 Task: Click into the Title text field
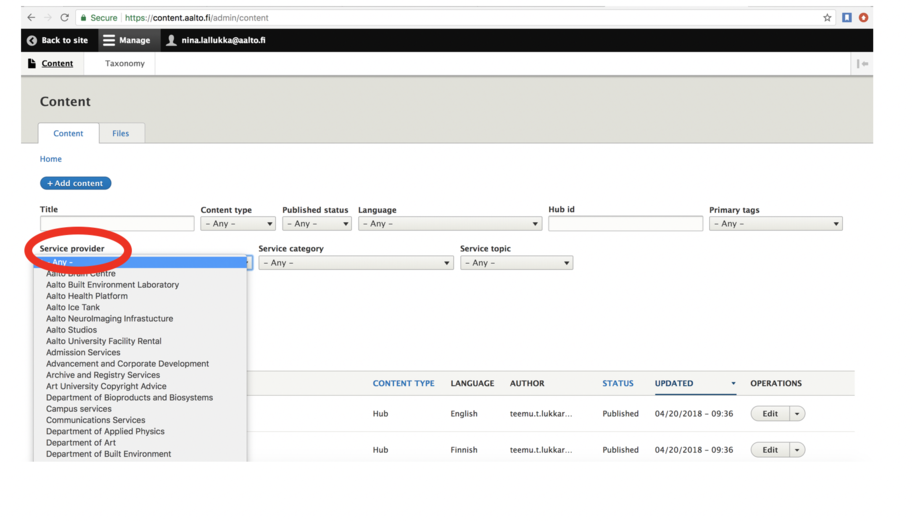117,224
